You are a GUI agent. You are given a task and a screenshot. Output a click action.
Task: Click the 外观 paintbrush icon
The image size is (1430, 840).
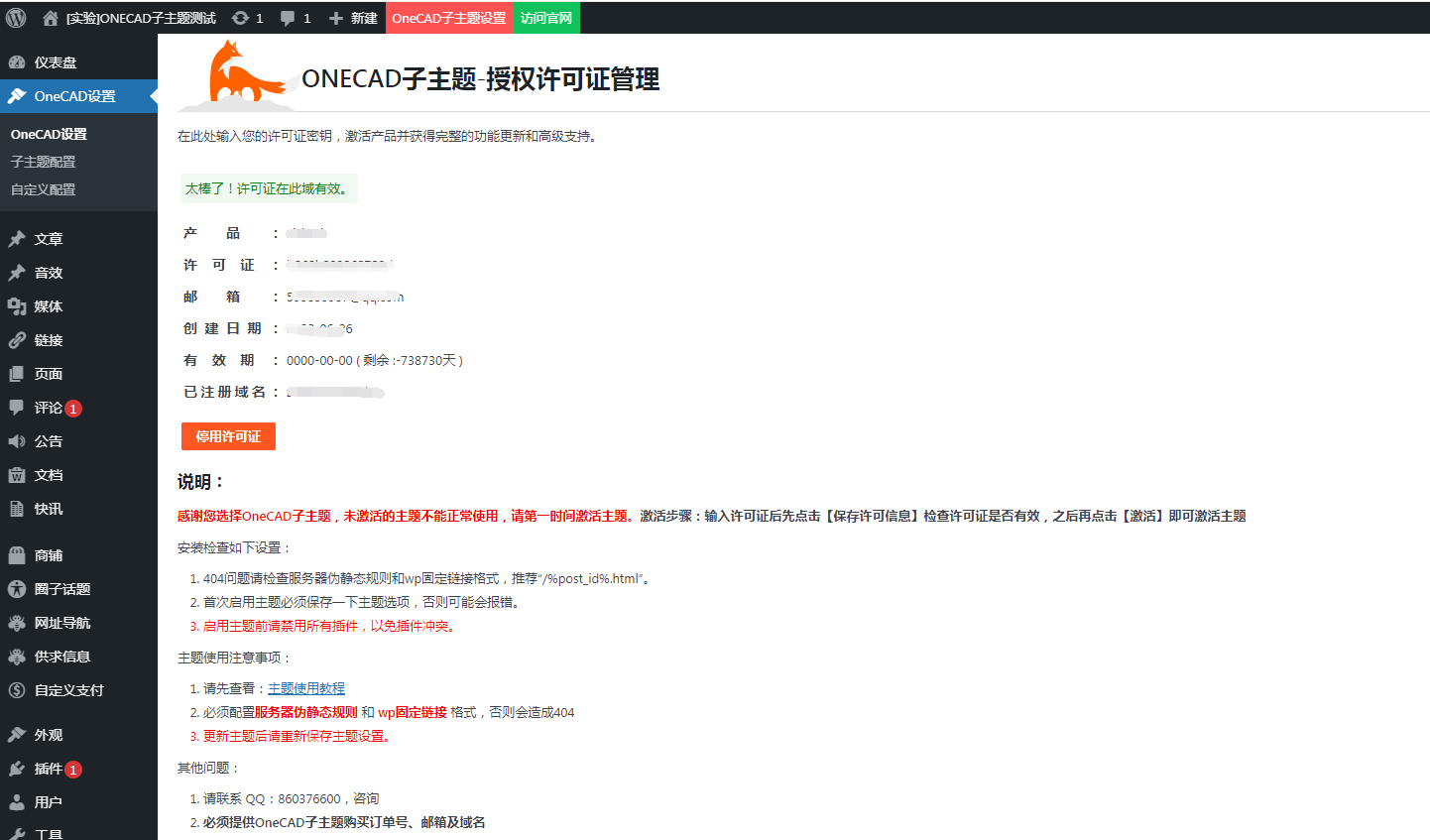coord(17,735)
